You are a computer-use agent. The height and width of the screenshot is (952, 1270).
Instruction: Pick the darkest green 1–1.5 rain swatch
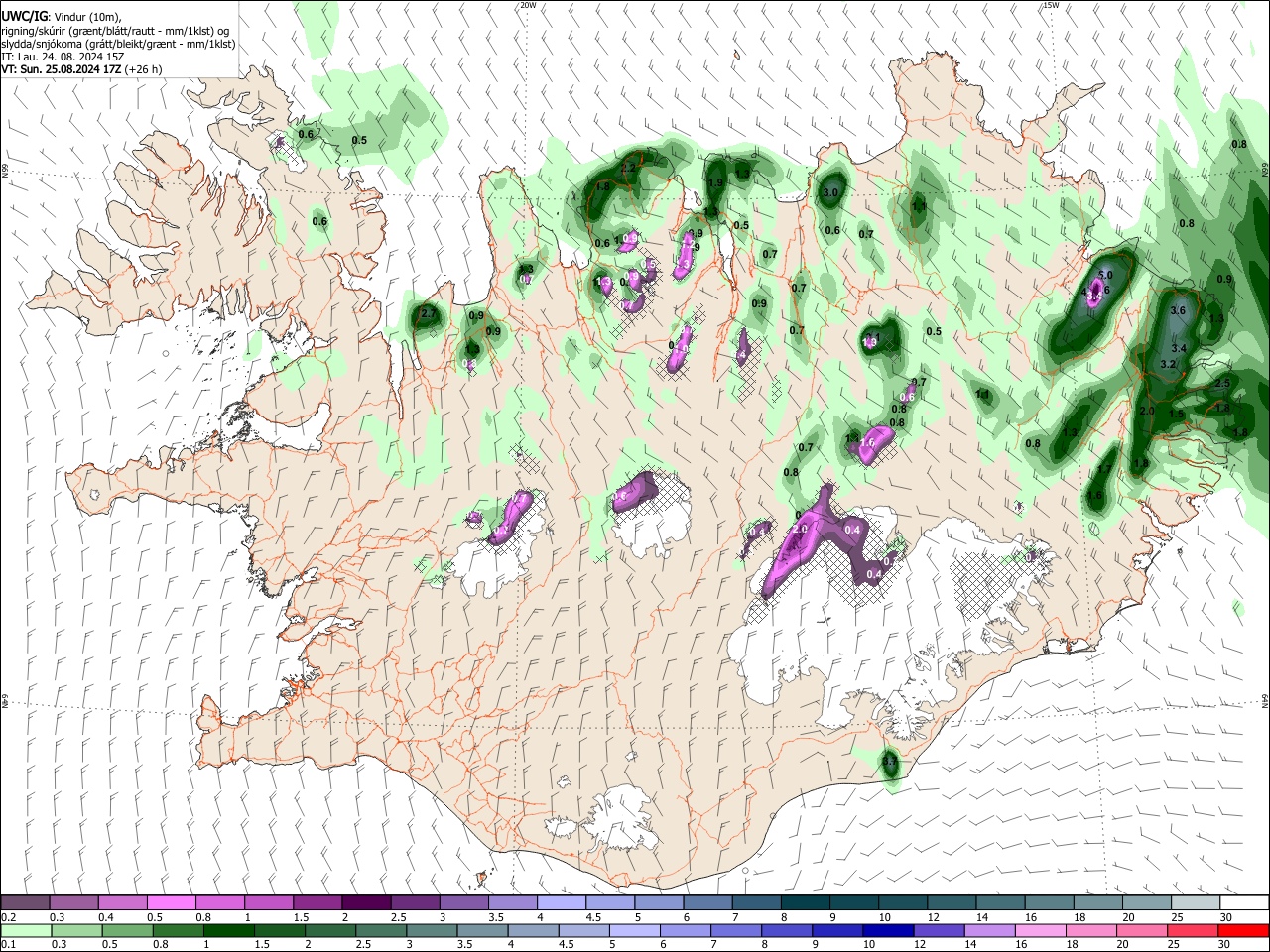228,930
